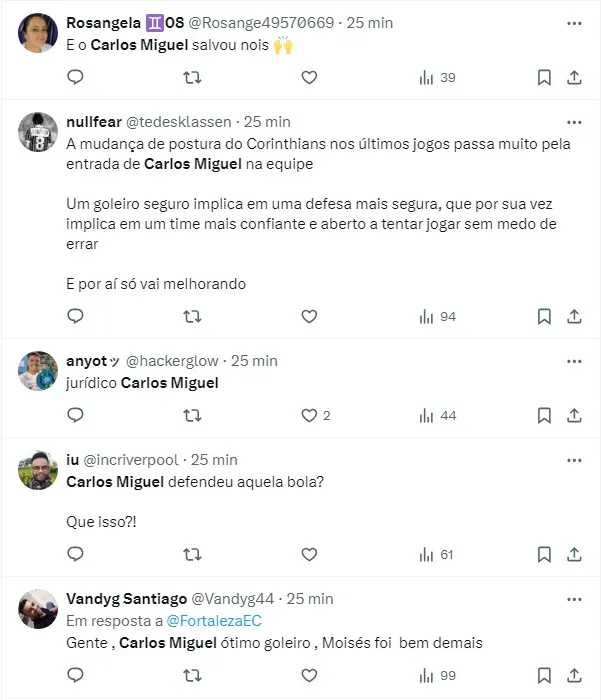Image resolution: width=601 pixels, height=700 pixels.
Task: Open more options menu on nullfear's tweet
Action: [574, 121]
